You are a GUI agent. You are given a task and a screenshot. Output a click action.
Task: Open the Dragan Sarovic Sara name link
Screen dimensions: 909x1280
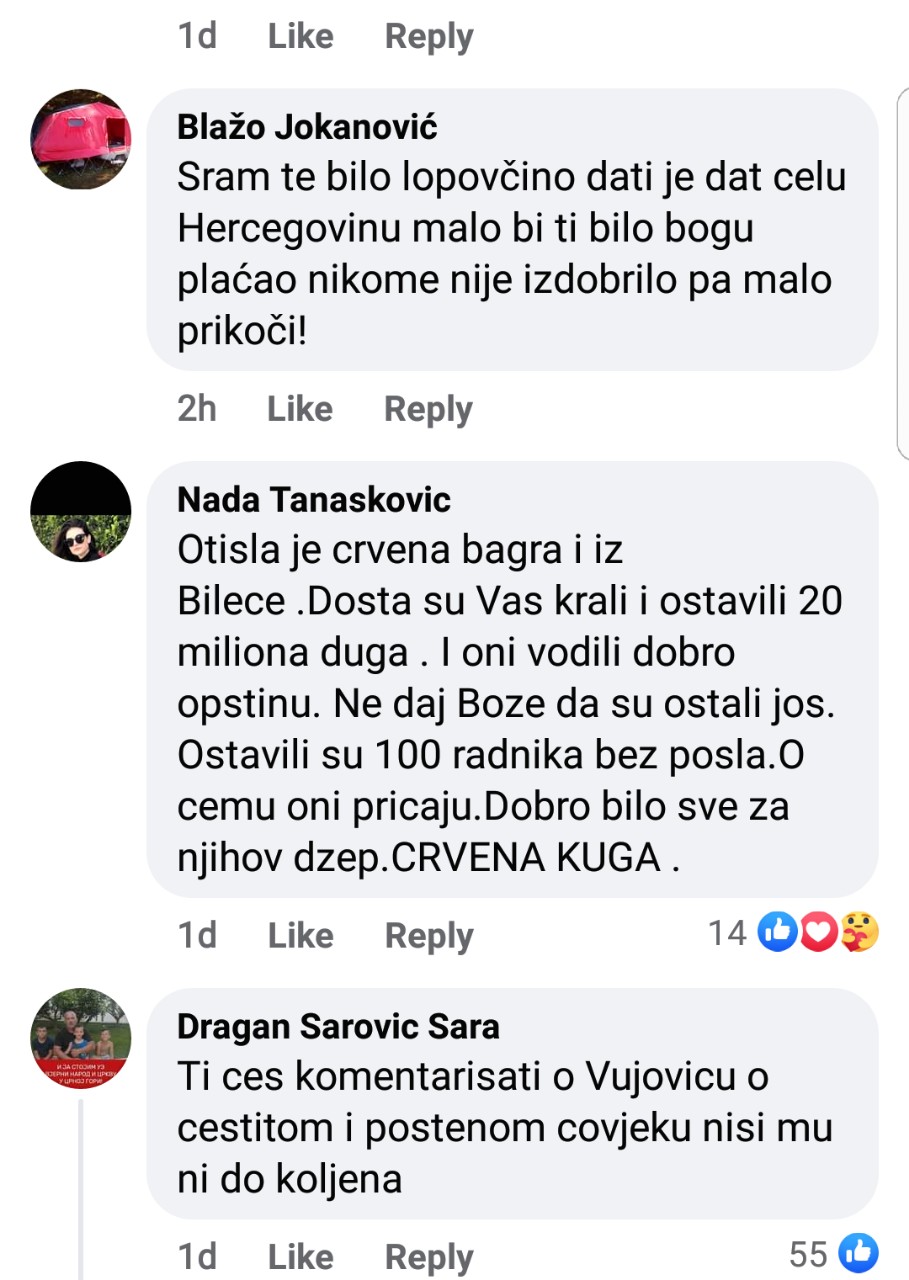[338, 1026]
